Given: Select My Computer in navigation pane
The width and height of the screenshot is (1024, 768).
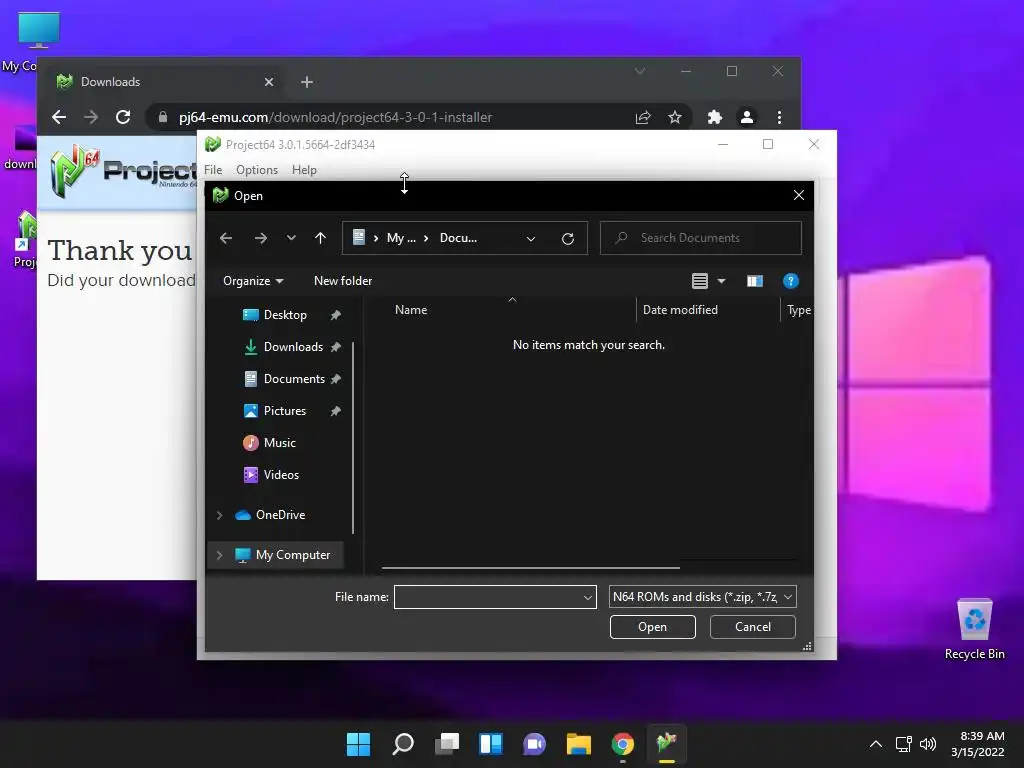Looking at the screenshot, I should [x=293, y=555].
